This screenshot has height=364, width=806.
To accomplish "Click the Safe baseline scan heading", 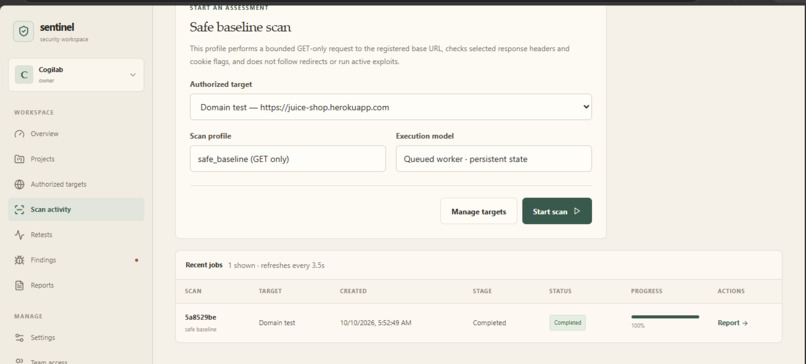I will point(240,27).
